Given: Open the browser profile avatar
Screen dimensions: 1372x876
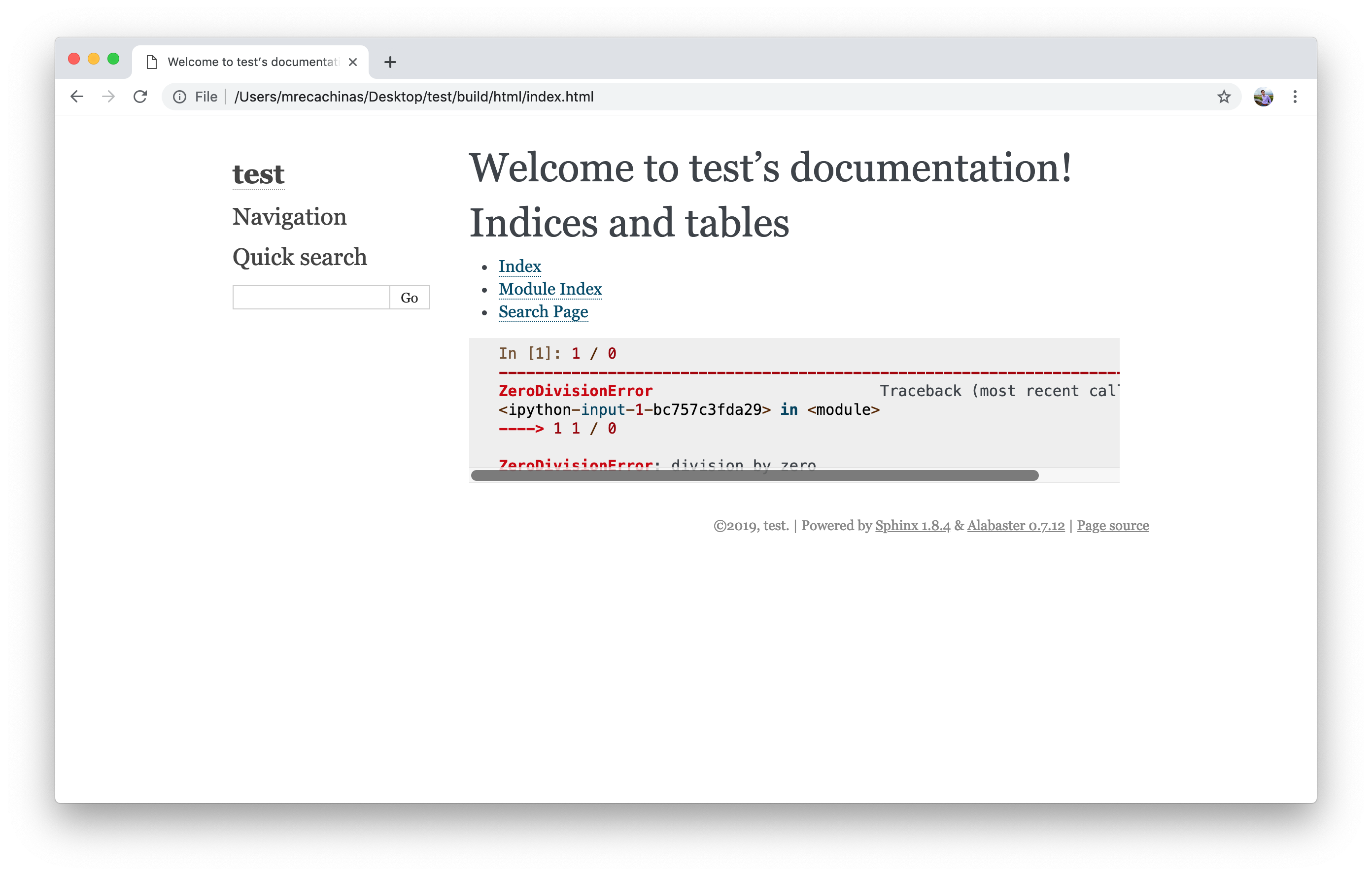Looking at the screenshot, I should click(x=1263, y=96).
